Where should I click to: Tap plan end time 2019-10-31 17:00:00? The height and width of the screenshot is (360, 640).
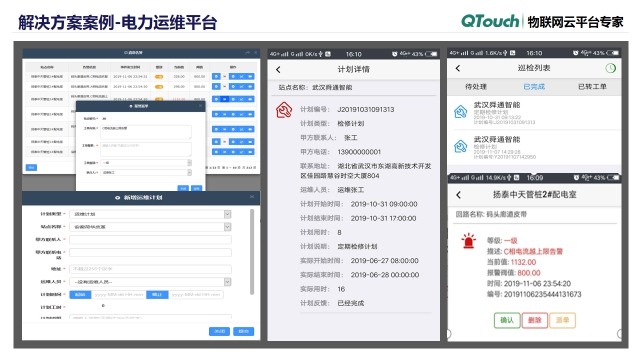click(x=384, y=218)
